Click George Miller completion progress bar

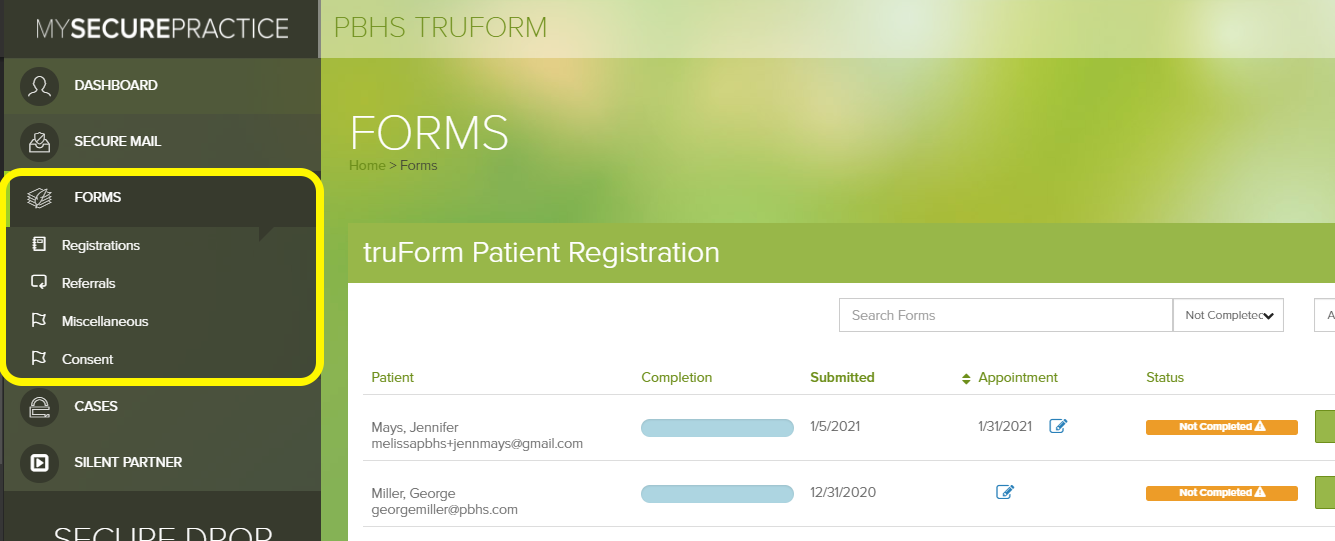[x=717, y=493]
